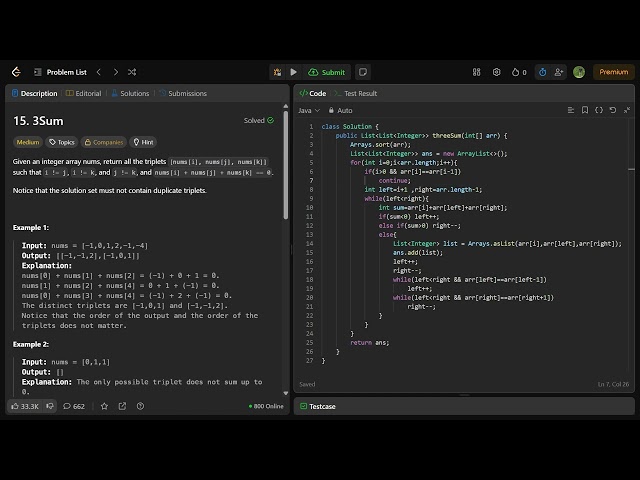This screenshot has height=480, width=640.
Task: Click the 800 Online indicator
Action: click(x=266, y=406)
